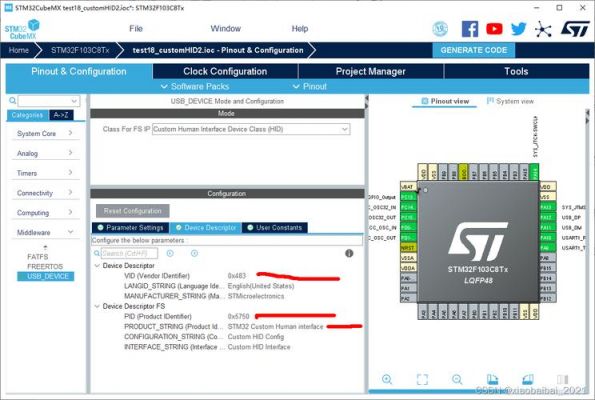Click the ST community network icon
The image size is (595, 400).
click(543, 29)
